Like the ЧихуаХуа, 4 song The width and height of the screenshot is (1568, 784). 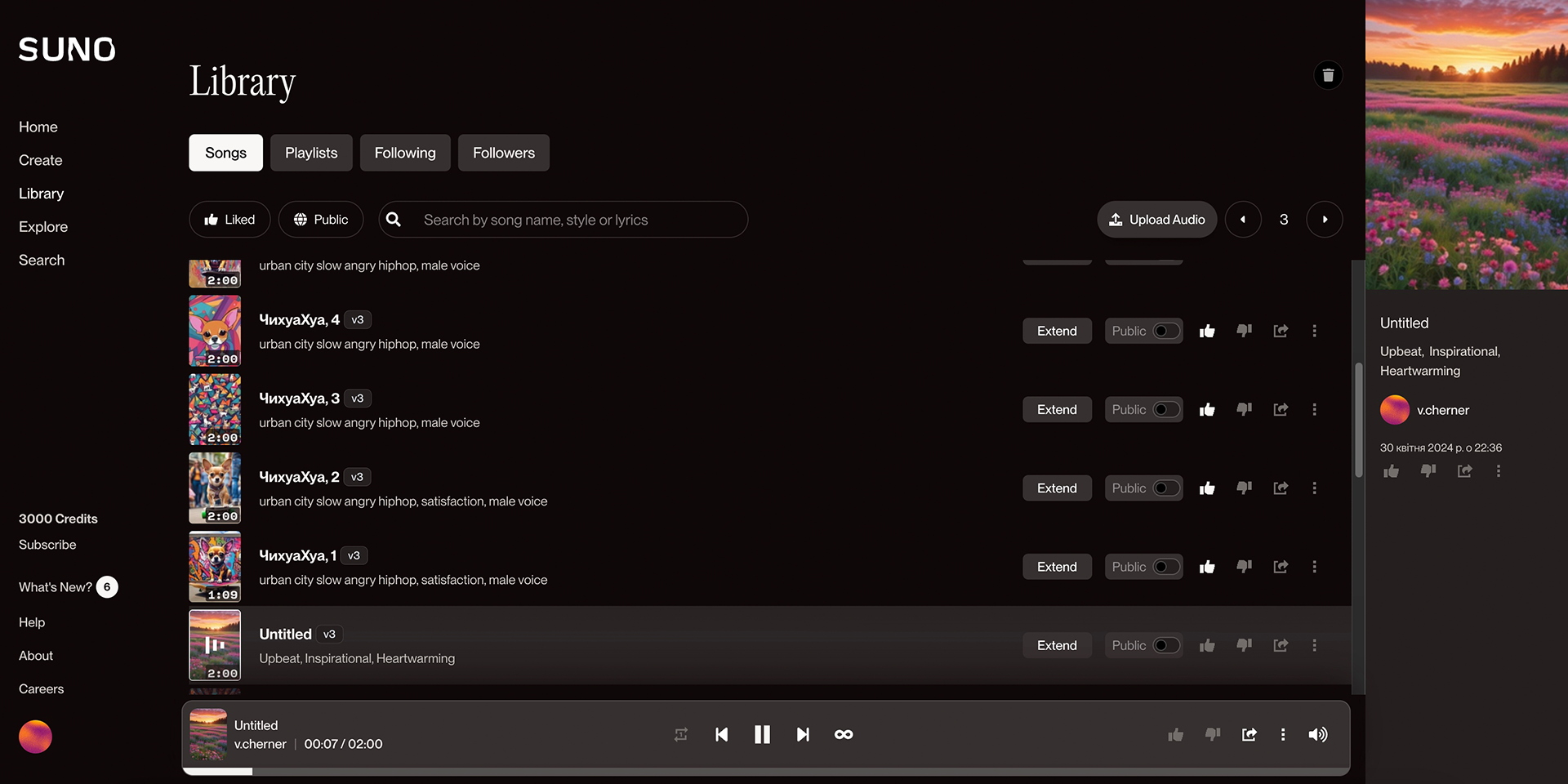pos(1207,331)
